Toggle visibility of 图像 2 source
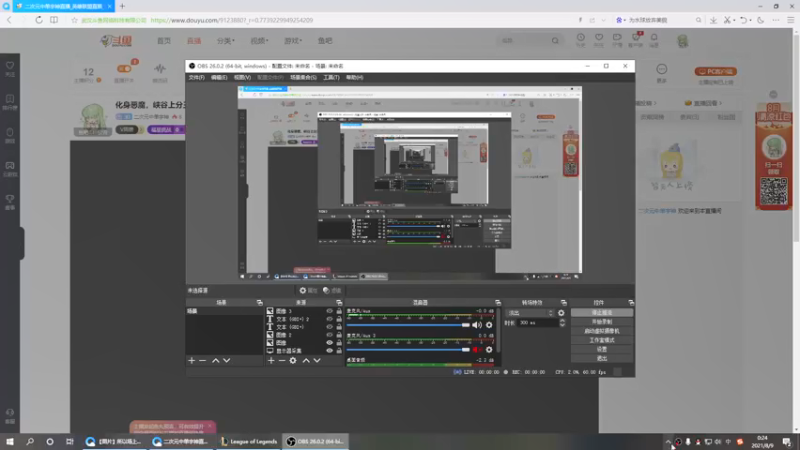The width and height of the screenshot is (800, 450). [330, 335]
